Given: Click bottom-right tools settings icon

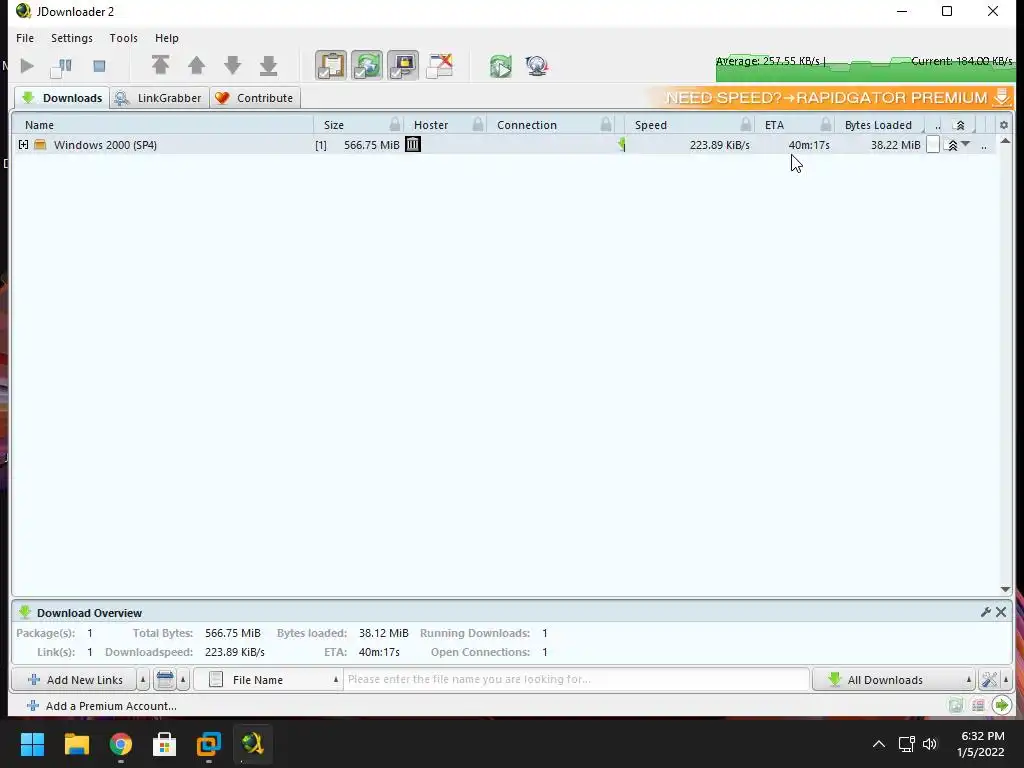Looking at the screenshot, I should click(x=989, y=680).
